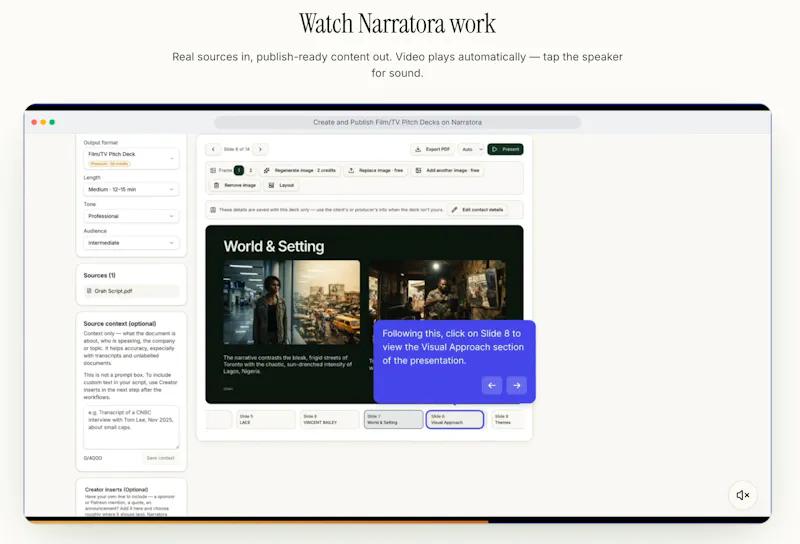Select the Orah Script.pdf source file
This screenshot has height=544, width=800.
[131, 291]
